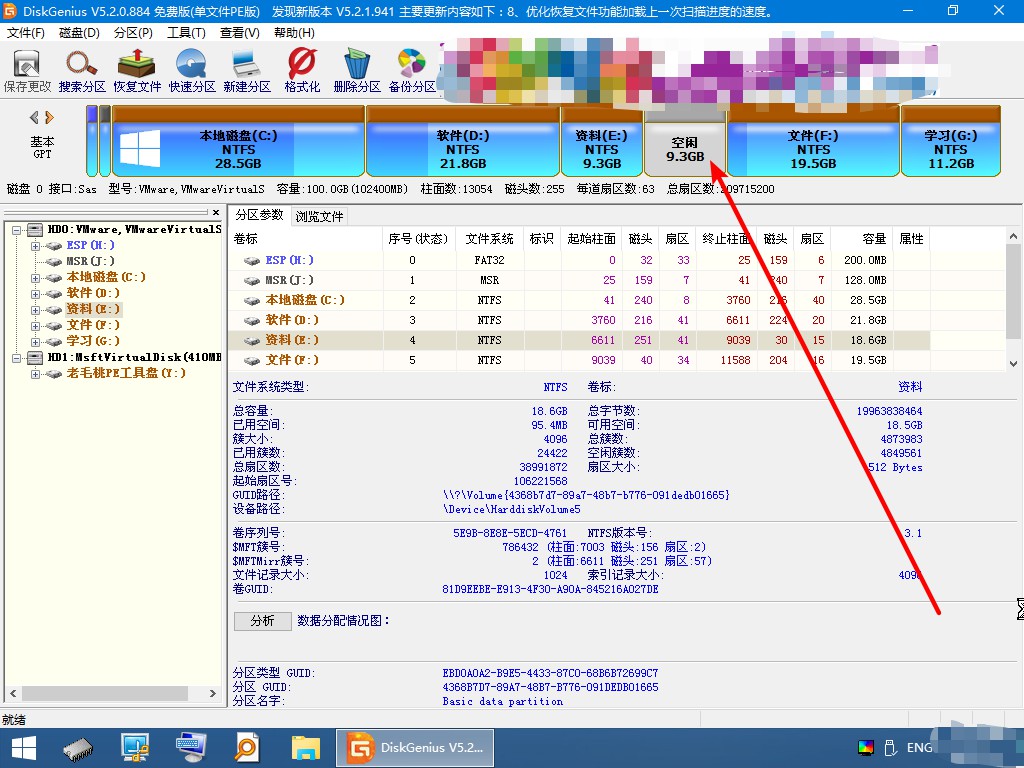Select the 本地磁盘(C:) block in disk map

tap(238, 142)
